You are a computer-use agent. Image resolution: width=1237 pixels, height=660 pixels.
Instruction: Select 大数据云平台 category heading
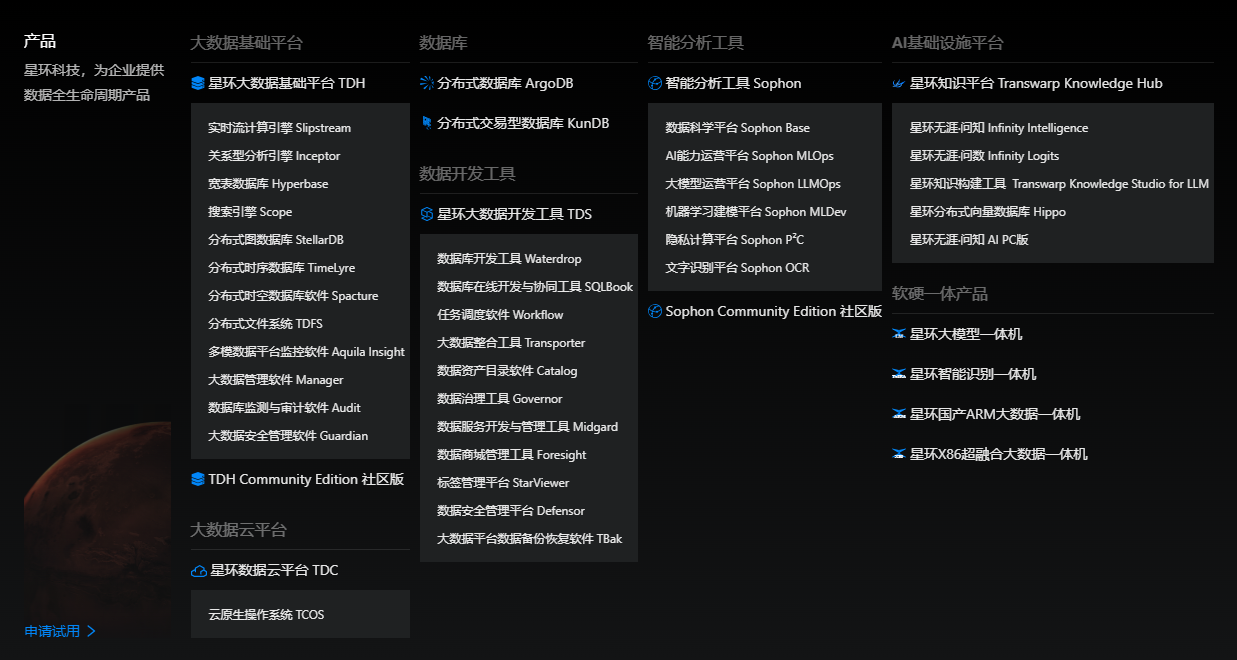(238, 530)
